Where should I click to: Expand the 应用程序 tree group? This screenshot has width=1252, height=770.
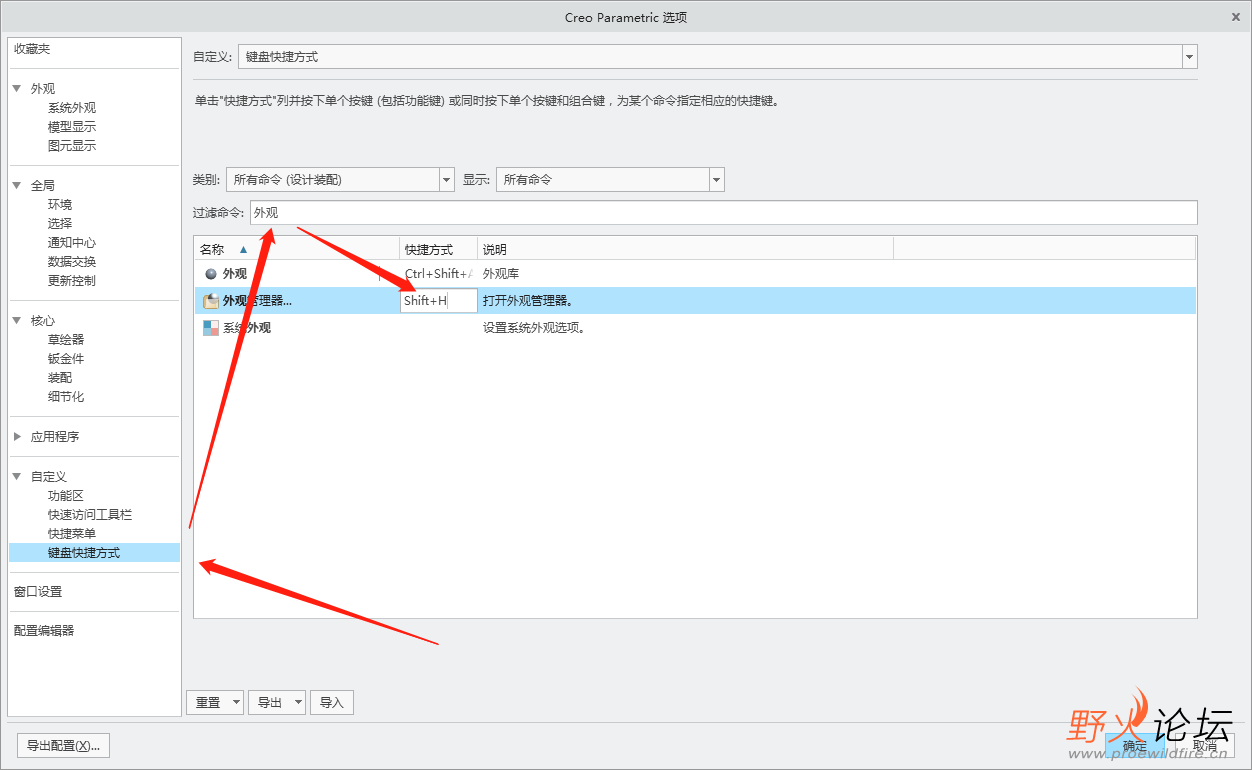(x=17, y=436)
